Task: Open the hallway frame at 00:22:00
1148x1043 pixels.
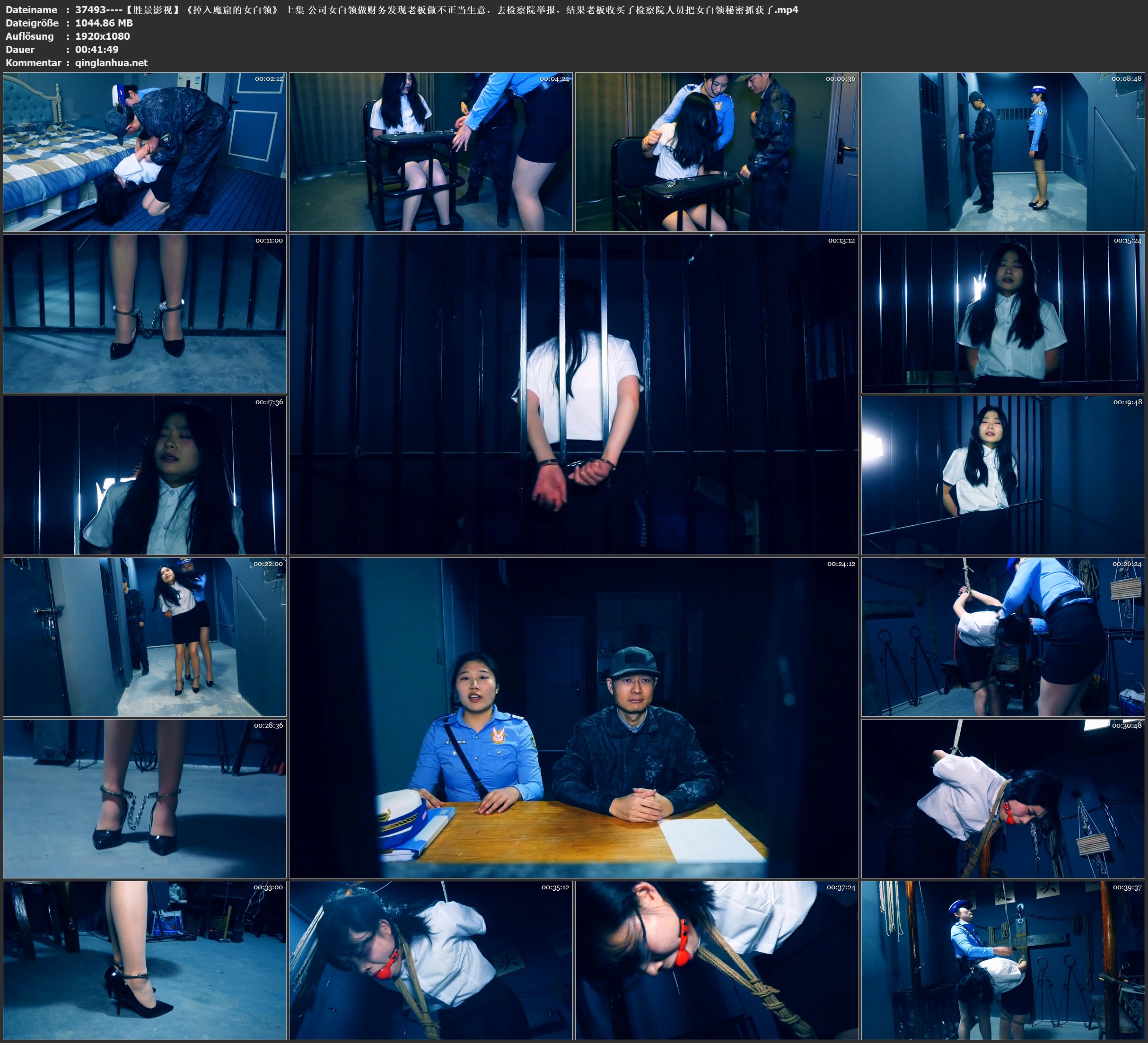Action: click(145, 636)
